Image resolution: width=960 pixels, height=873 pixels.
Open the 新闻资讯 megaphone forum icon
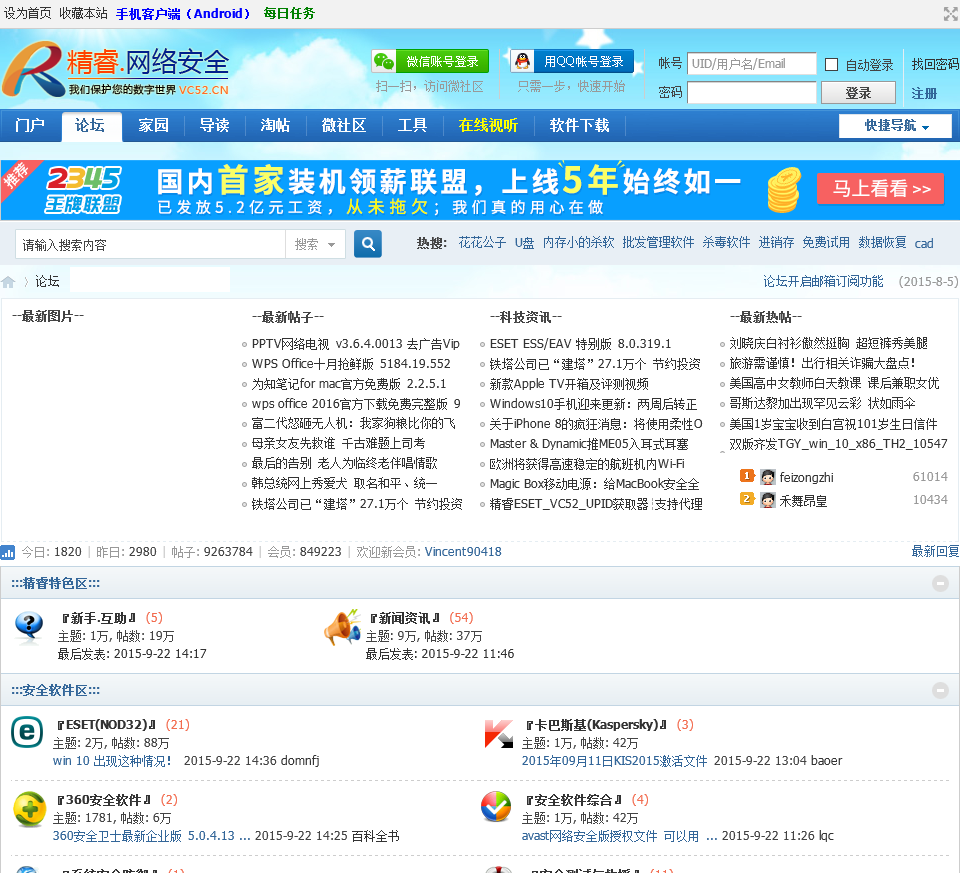coord(342,628)
